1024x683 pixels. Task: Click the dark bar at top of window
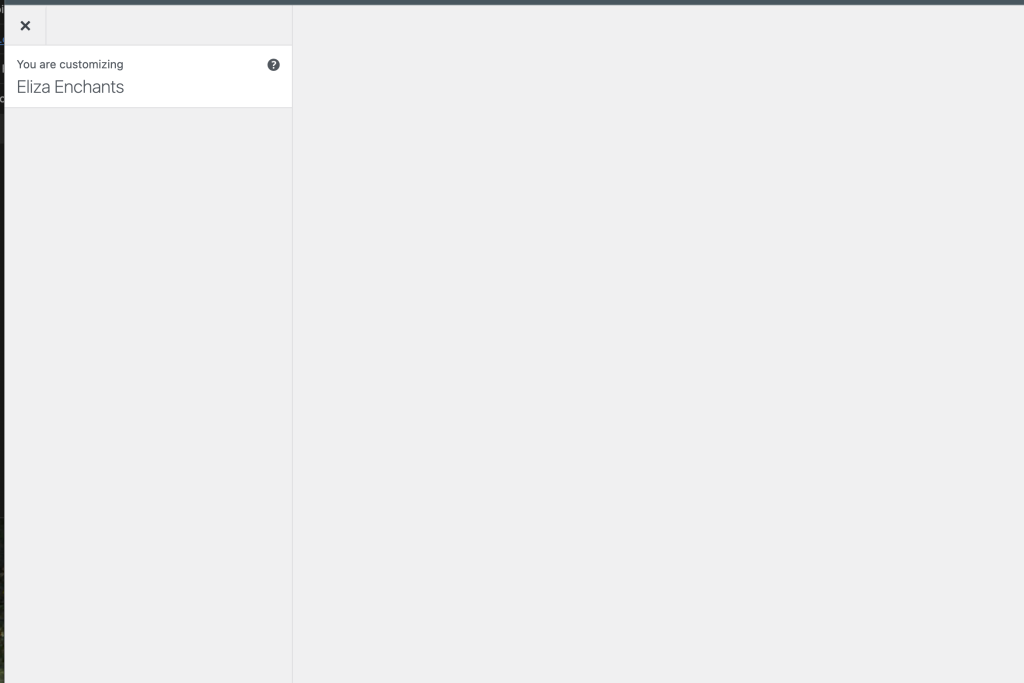(x=512, y=3)
